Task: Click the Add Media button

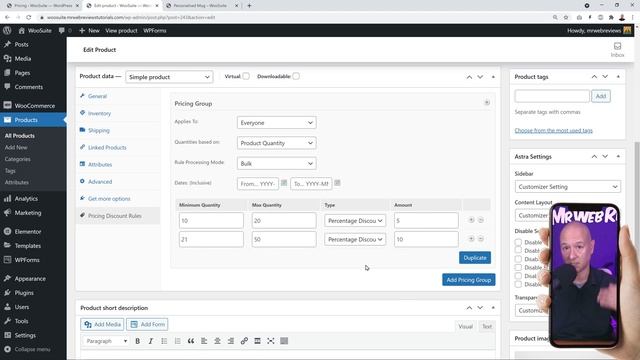Action: point(103,324)
